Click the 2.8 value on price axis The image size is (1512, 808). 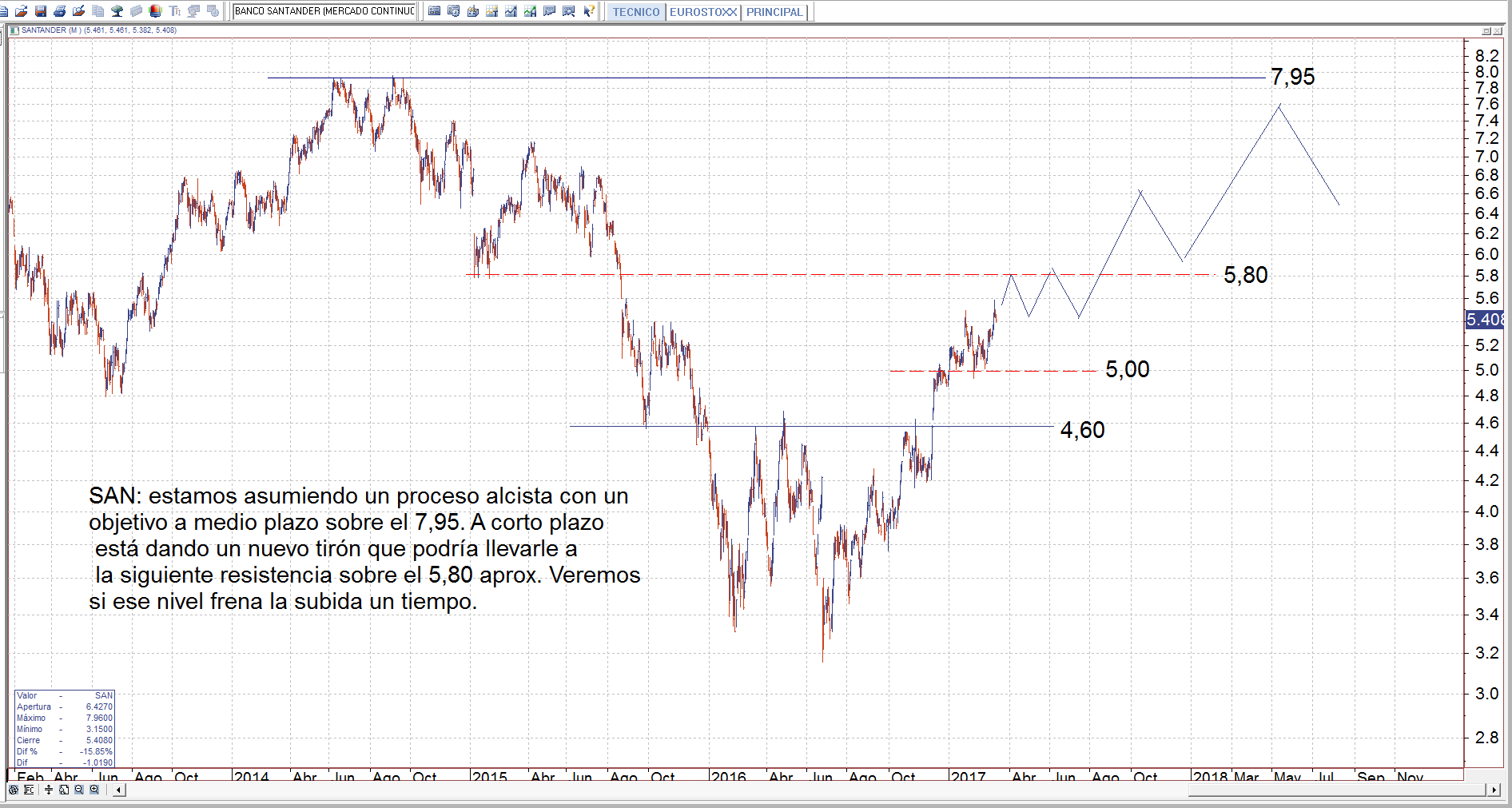(1486, 737)
